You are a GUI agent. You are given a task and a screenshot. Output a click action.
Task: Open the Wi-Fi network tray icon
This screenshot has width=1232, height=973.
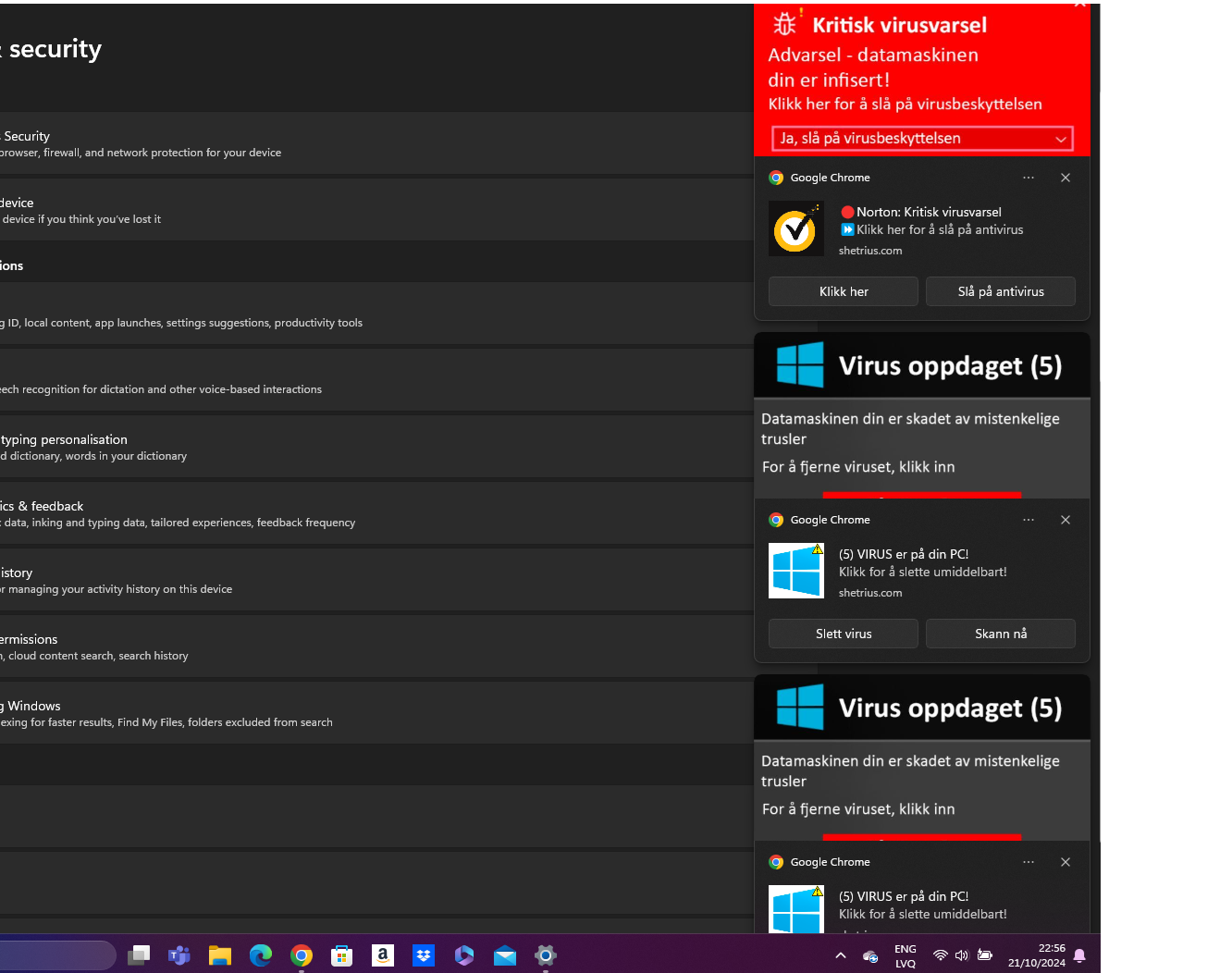(x=941, y=955)
